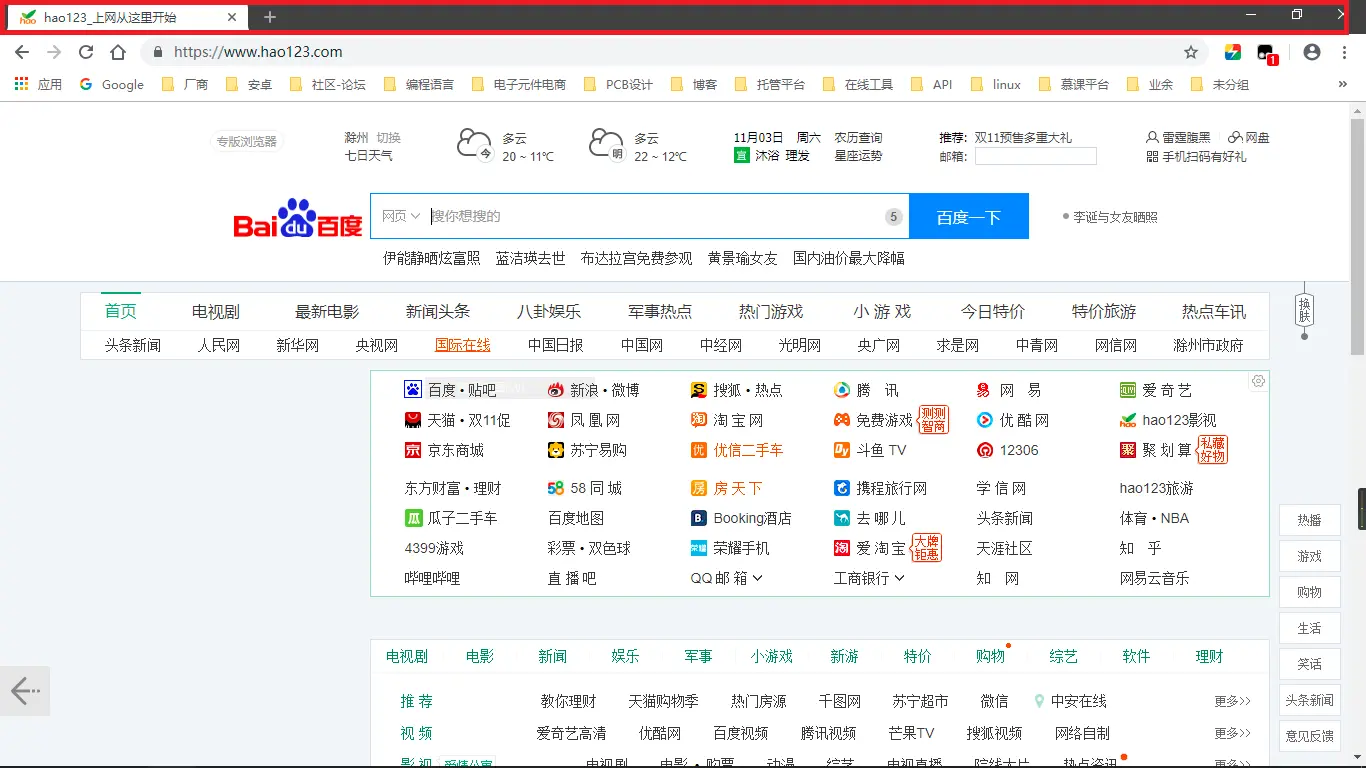
Task: Open a new browser tab
Action: [x=270, y=17]
